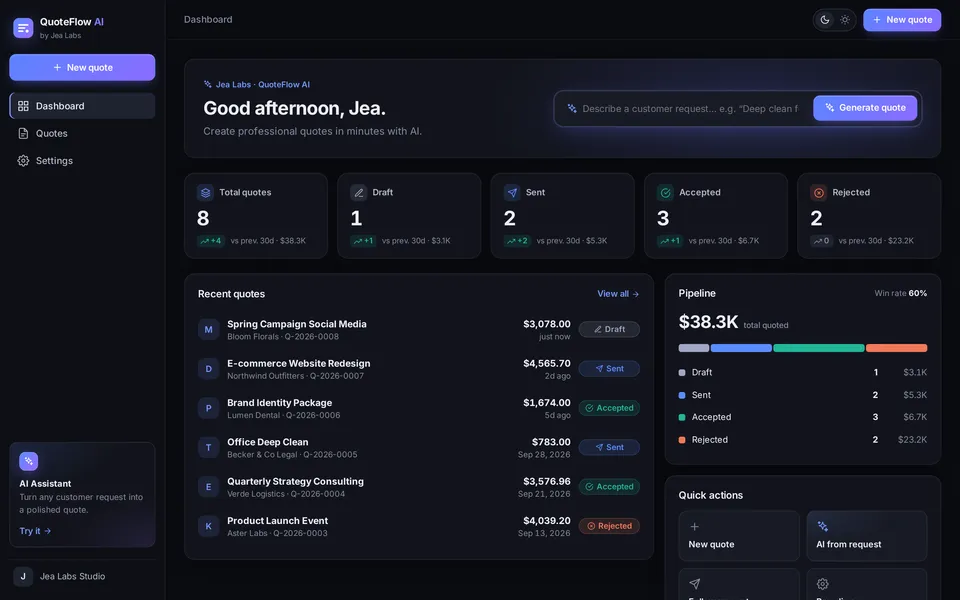Viewport: 960px width, 600px height.
Task: Click the gear icon quick action tile
Action: click(866, 584)
